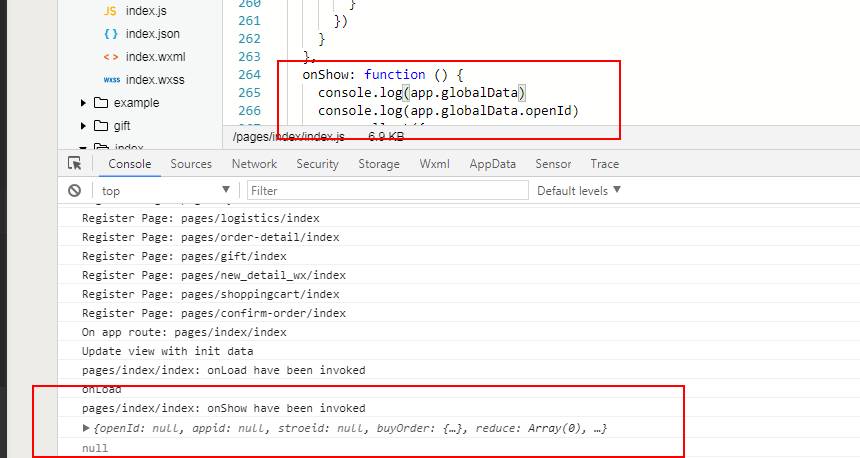Select the example folder icon
Screen dimensions: 860x458
click(x=101, y=103)
